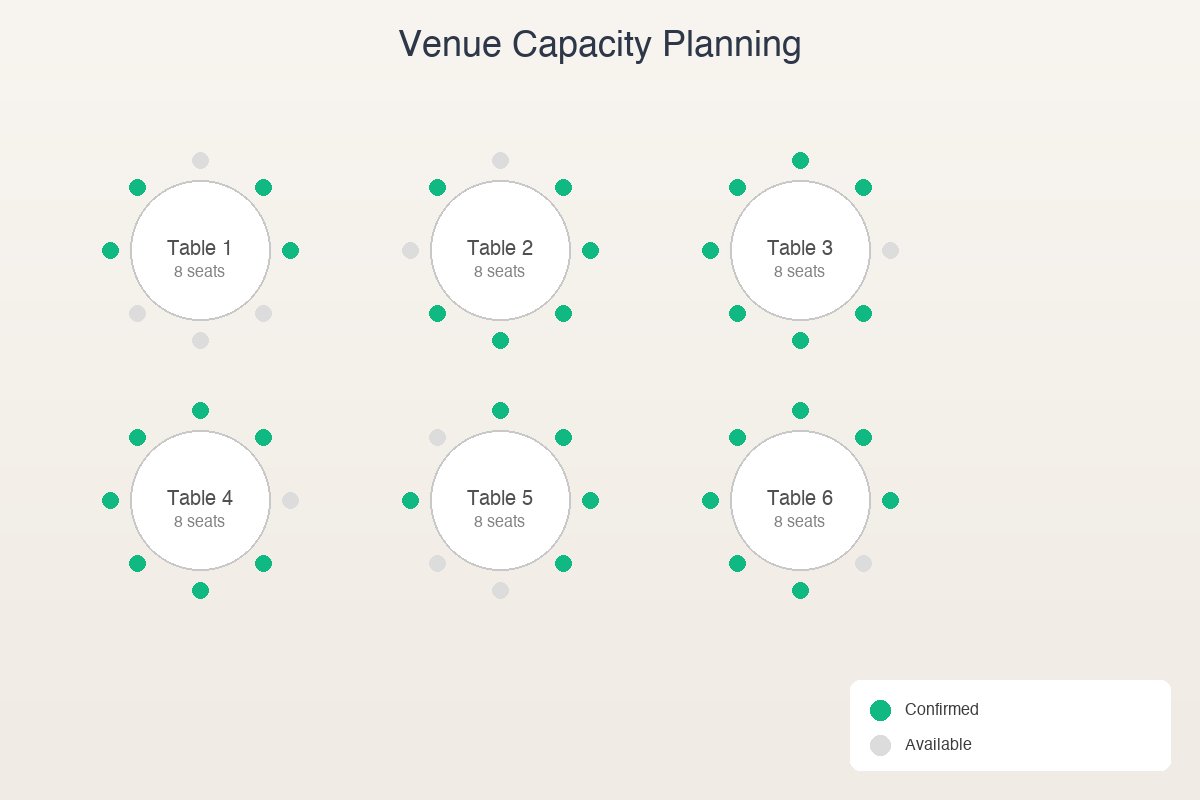1200x800 pixels.
Task: Click the green Confirmed legend swatch
Action: [x=880, y=710]
